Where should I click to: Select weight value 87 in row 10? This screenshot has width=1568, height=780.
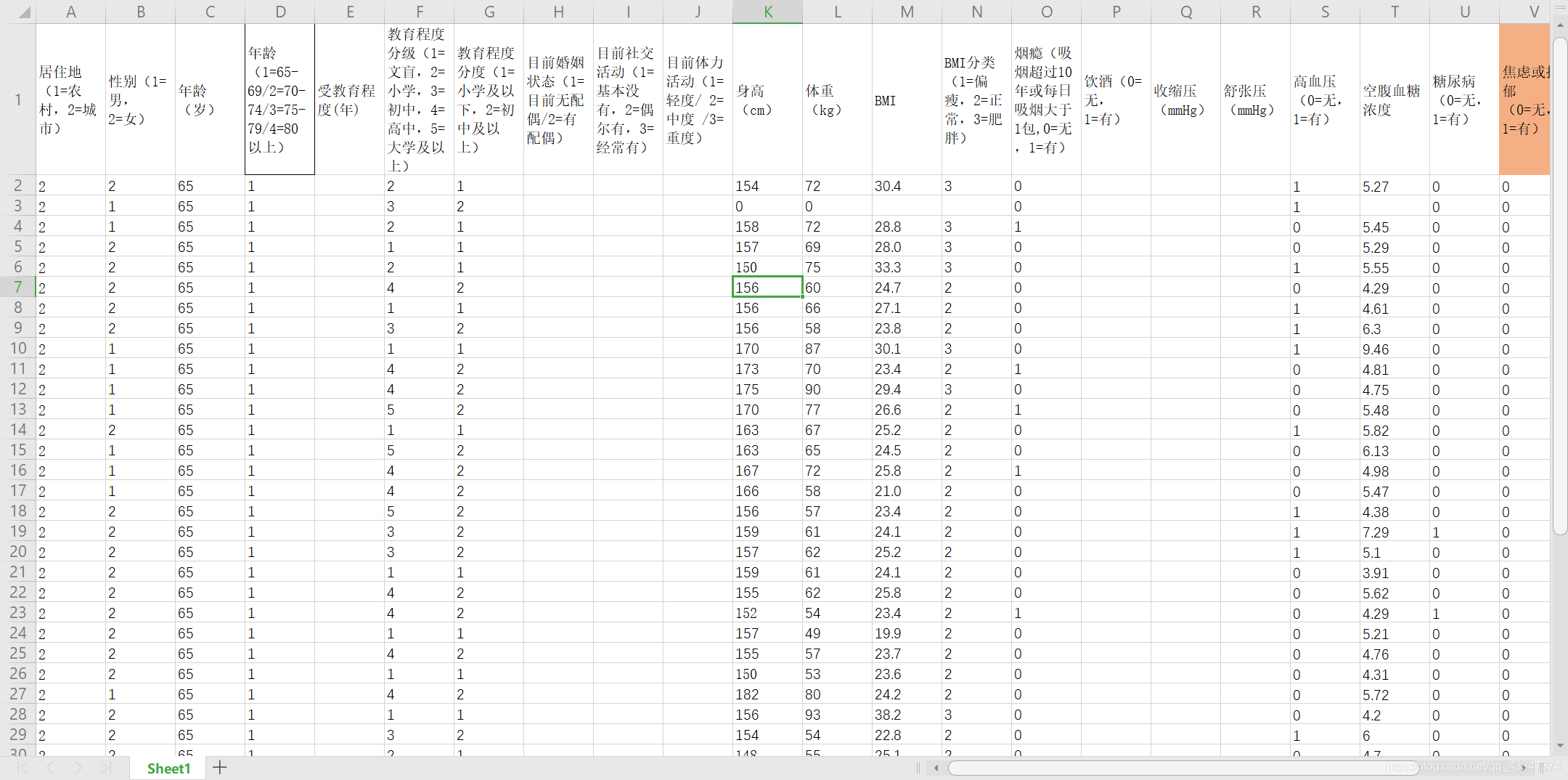pos(837,349)
